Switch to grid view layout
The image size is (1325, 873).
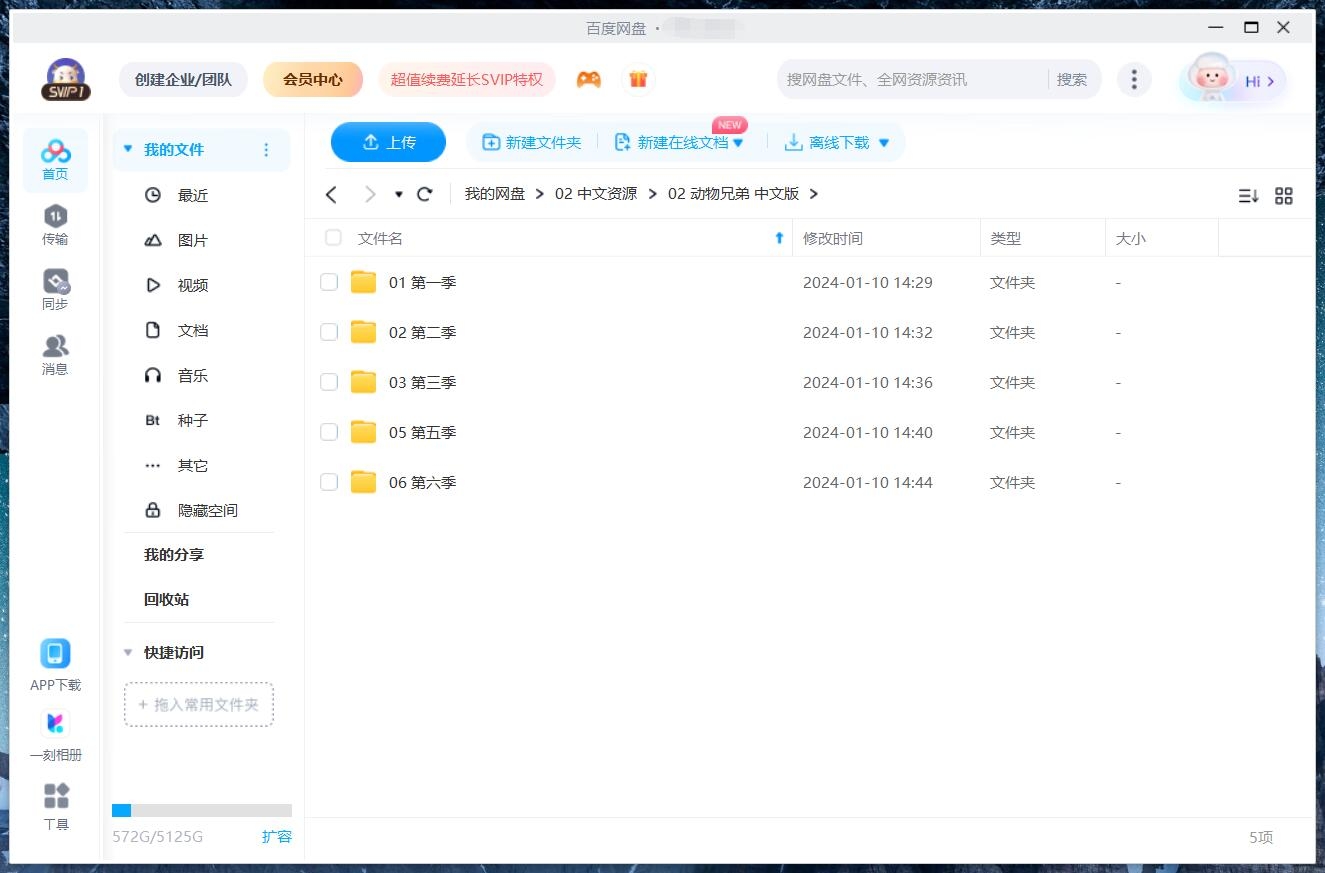coord(1284,196)
